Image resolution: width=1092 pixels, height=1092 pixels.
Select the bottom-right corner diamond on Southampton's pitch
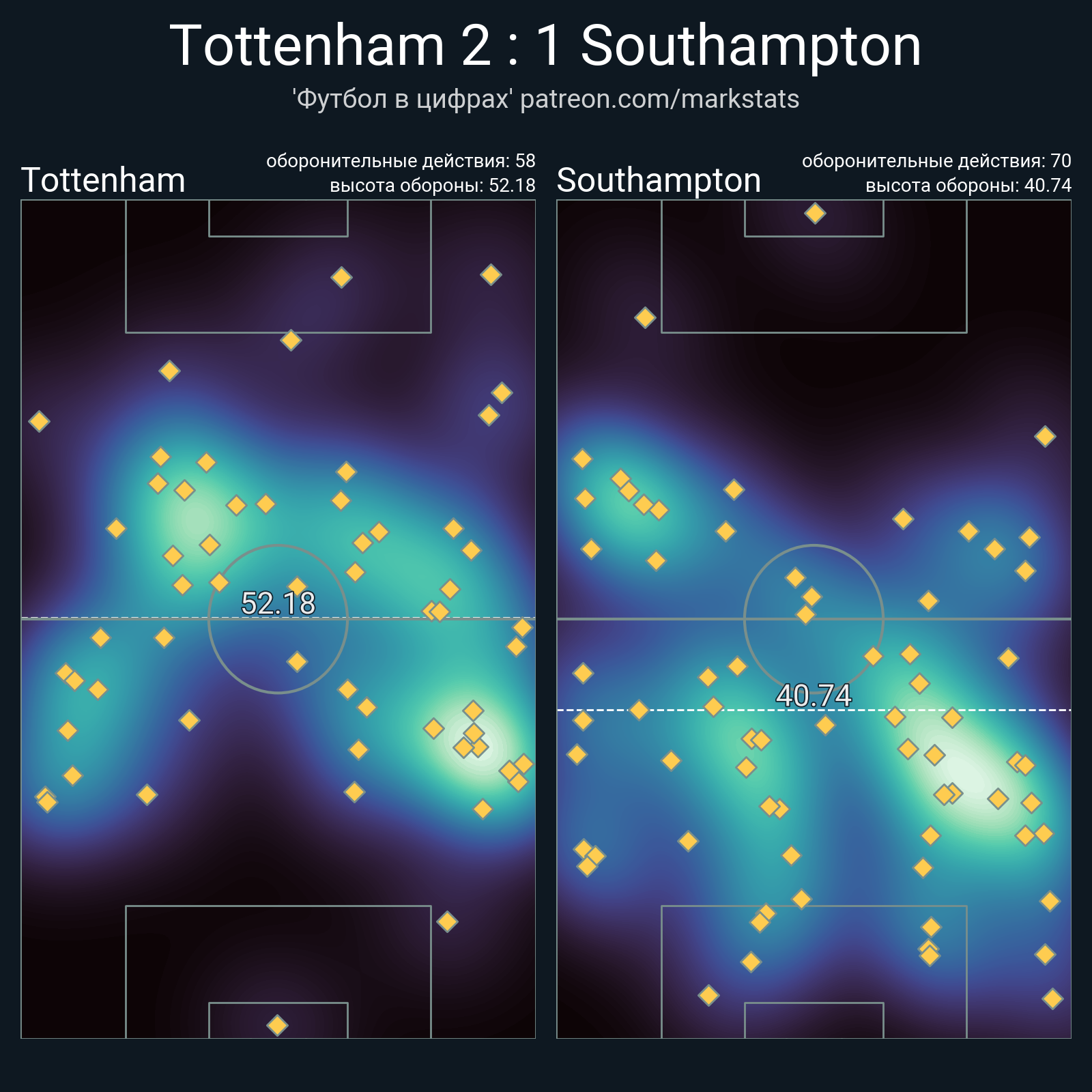[1052, 999]
